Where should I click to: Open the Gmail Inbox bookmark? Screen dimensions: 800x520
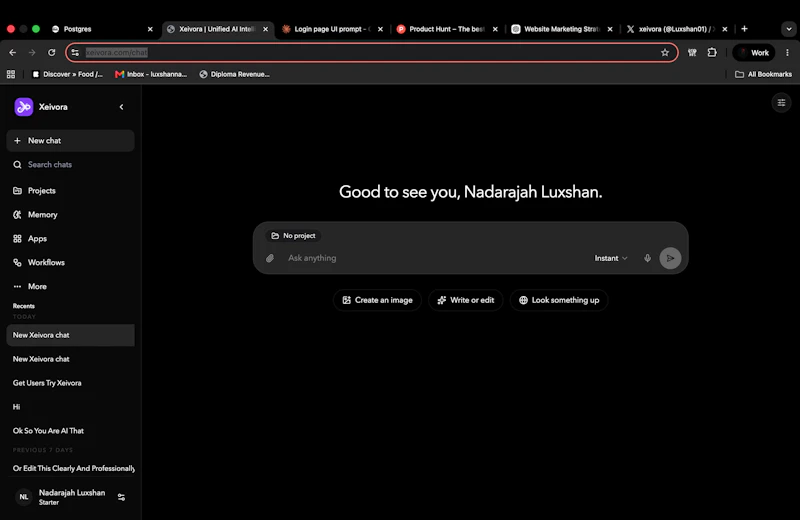pos(151,74)
